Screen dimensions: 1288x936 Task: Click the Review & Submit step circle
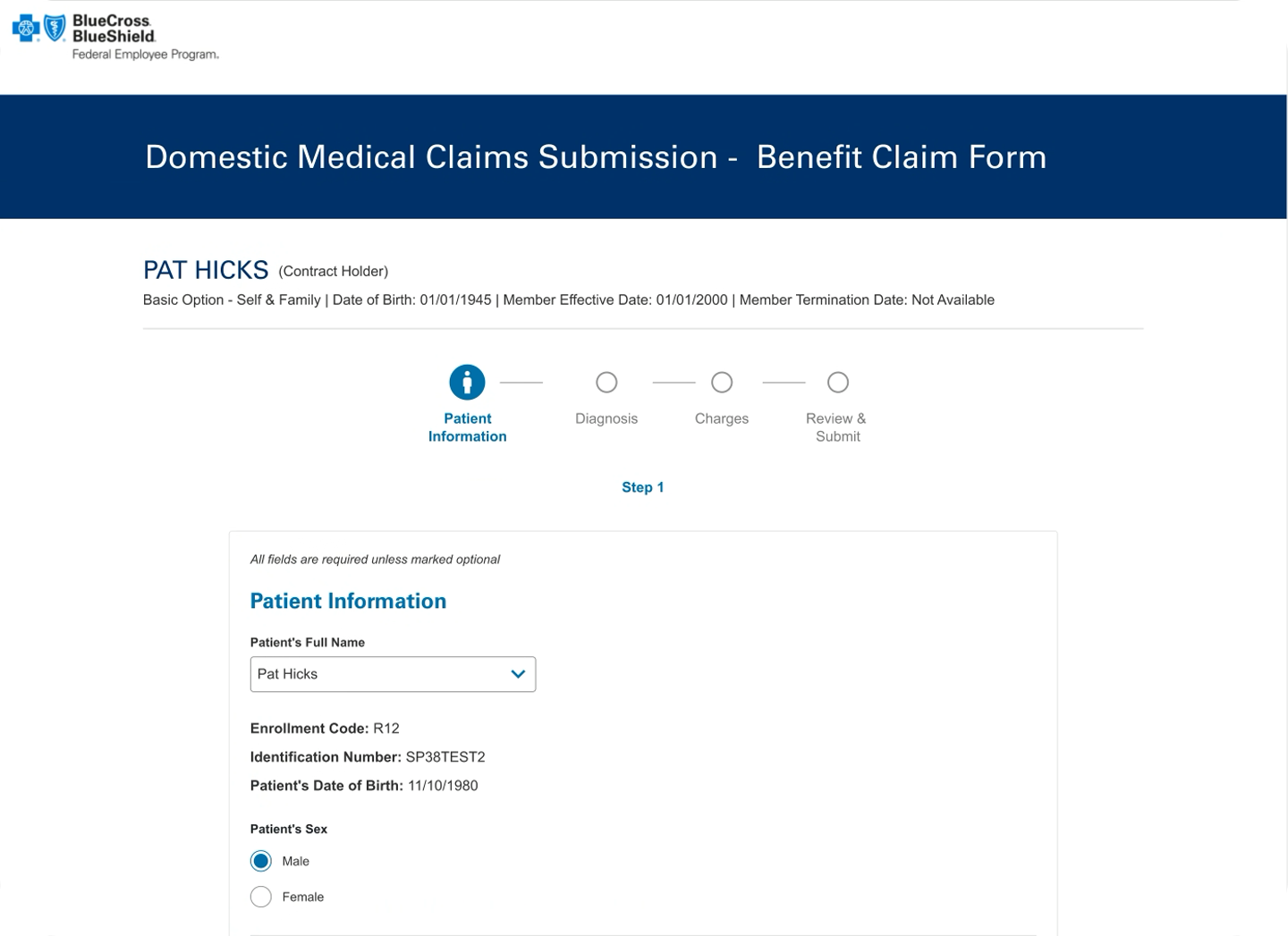(x=837, y=383)
